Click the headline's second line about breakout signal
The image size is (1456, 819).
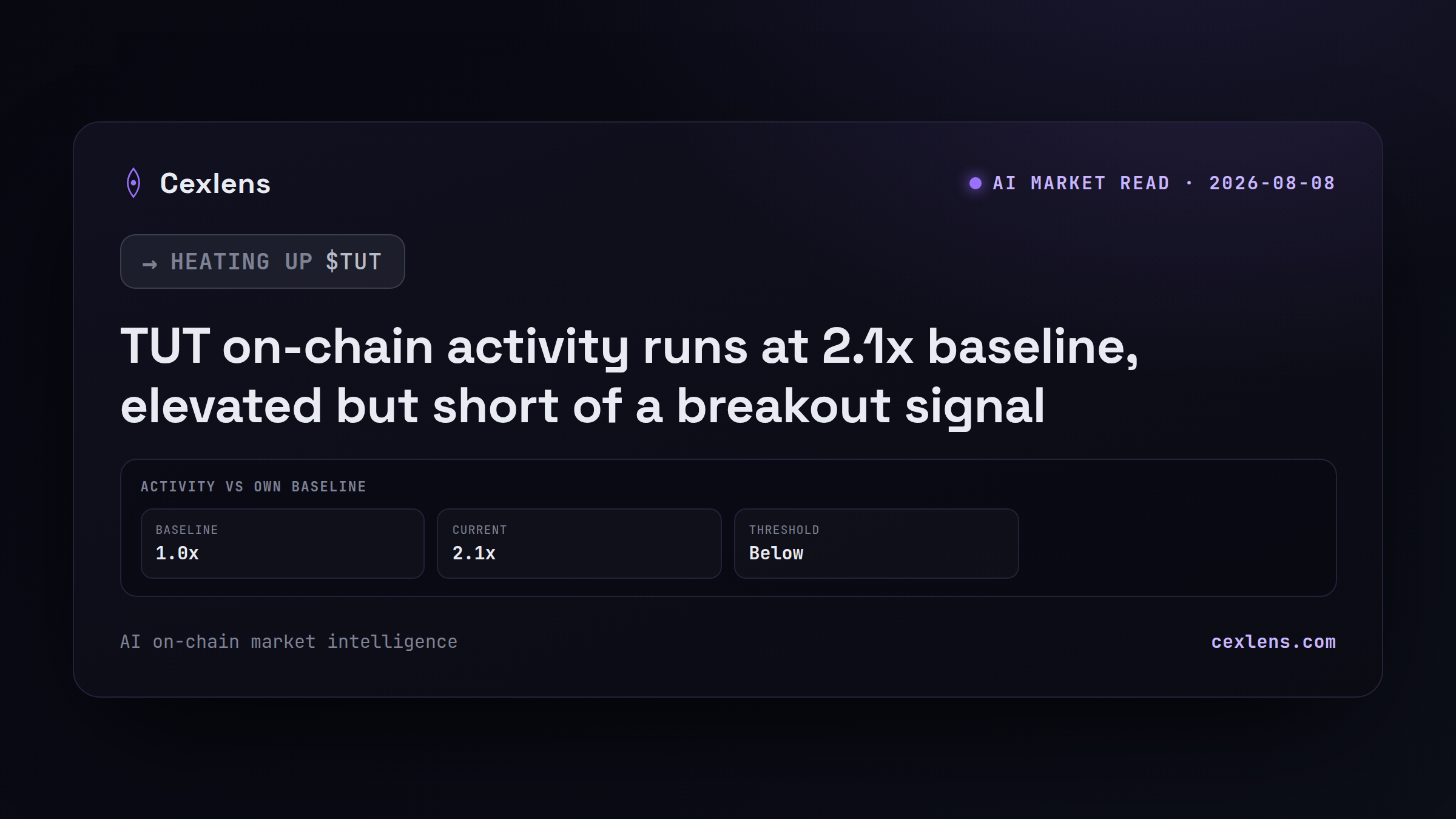click(582, 405)
